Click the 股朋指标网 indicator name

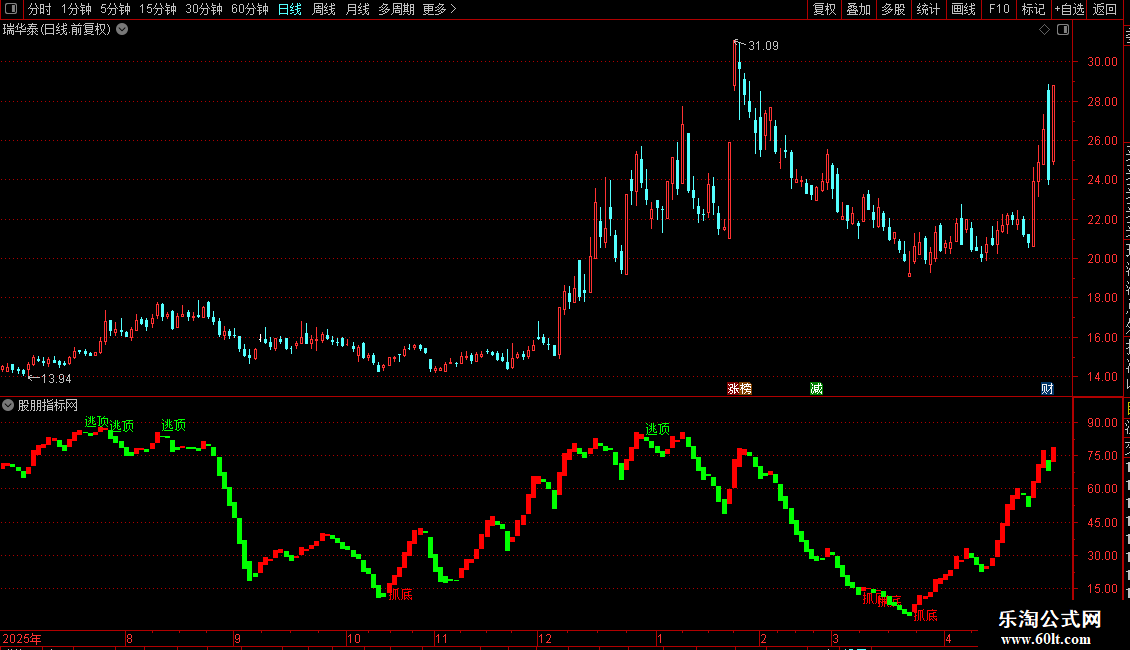(x=48, y=405)
